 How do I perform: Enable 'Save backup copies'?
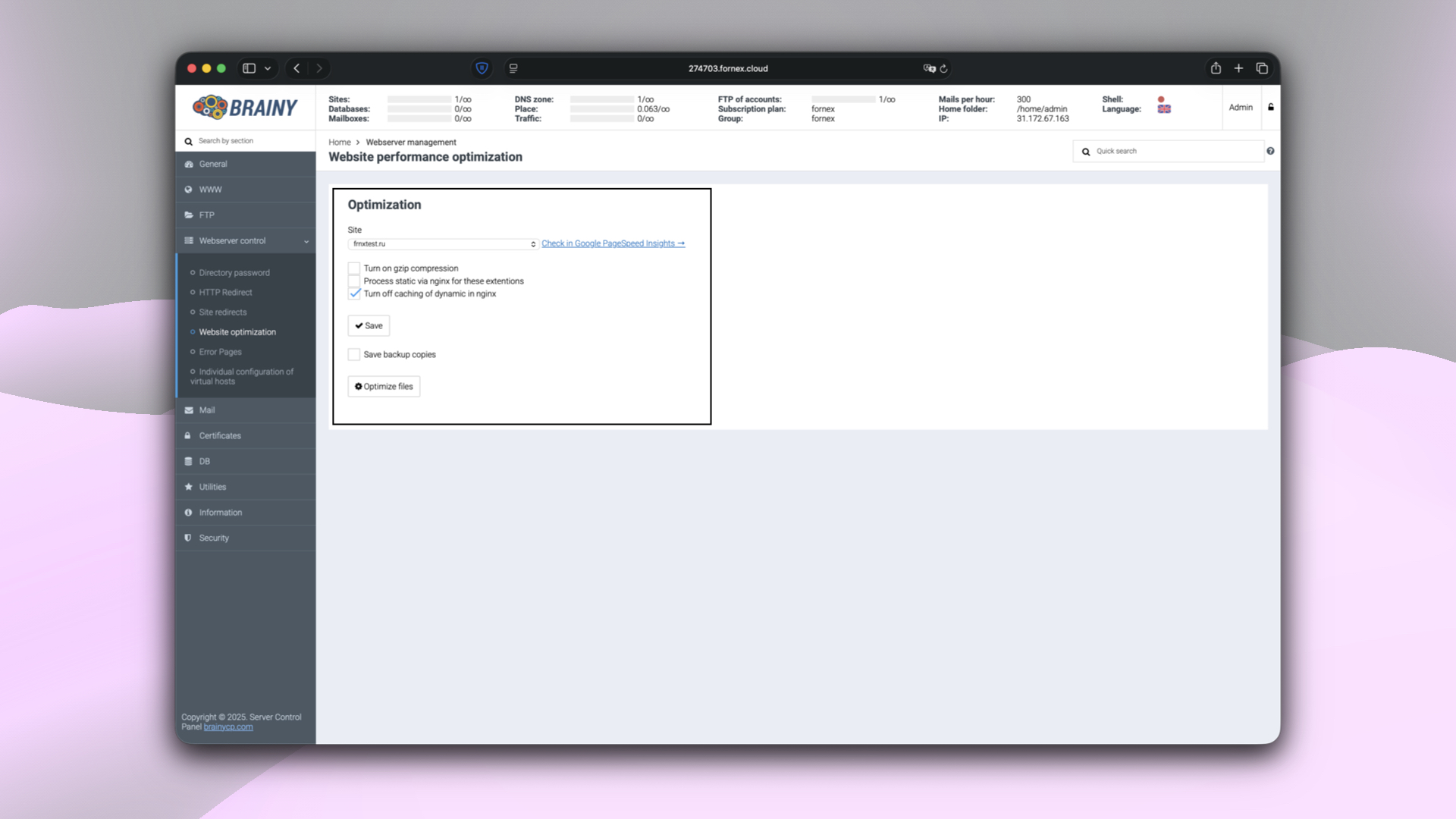pyautogui.click(x=353, y=354)
